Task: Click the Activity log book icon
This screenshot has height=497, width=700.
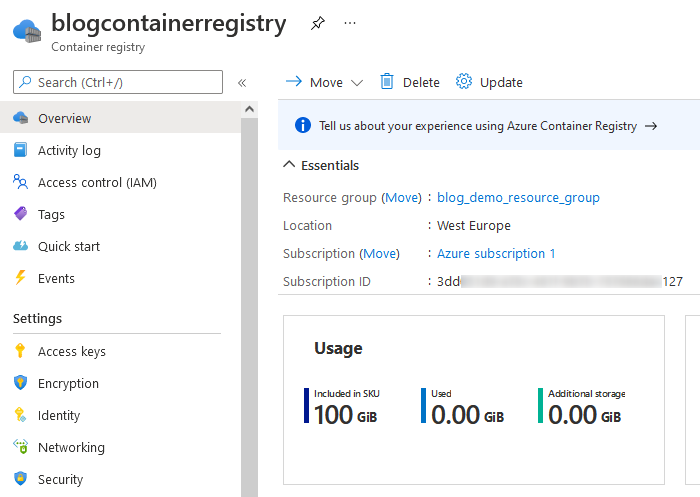Action: click(x=21, y=150)
